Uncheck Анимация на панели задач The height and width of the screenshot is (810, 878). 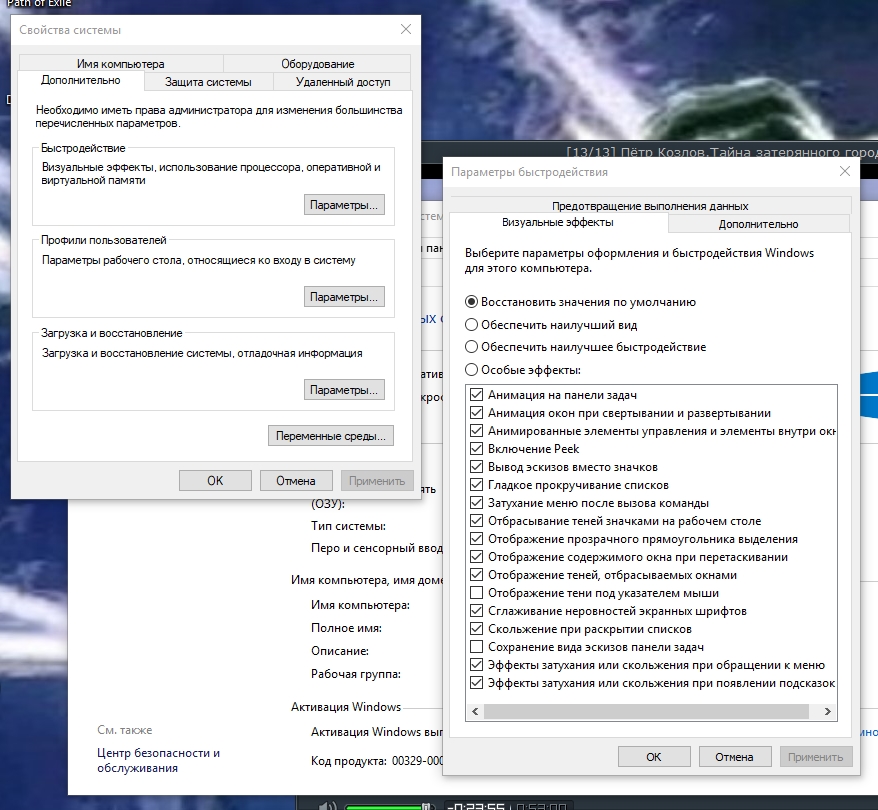[477, 395]
